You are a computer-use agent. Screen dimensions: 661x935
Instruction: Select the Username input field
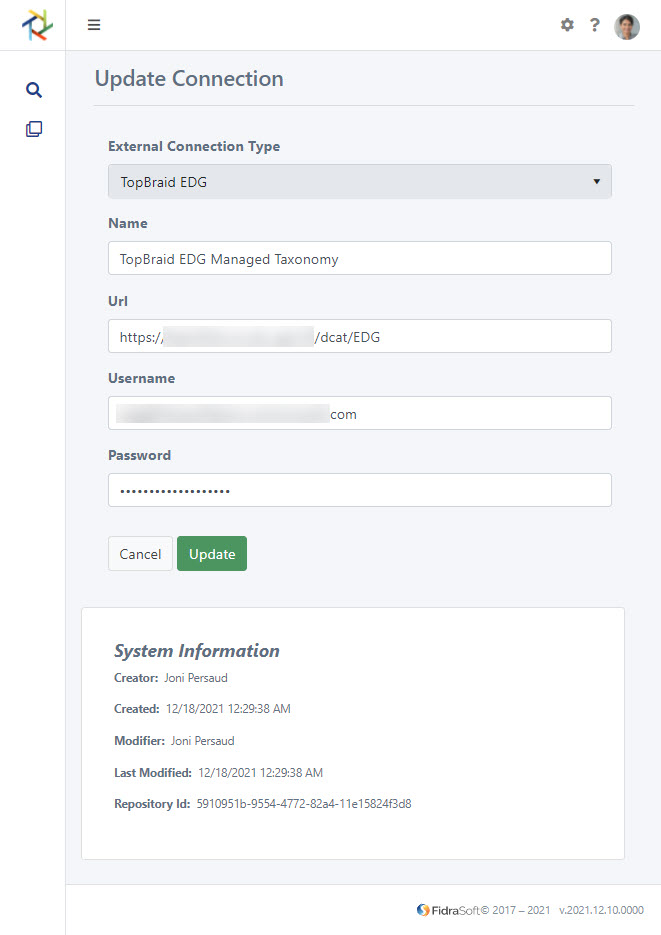[359, 413]
